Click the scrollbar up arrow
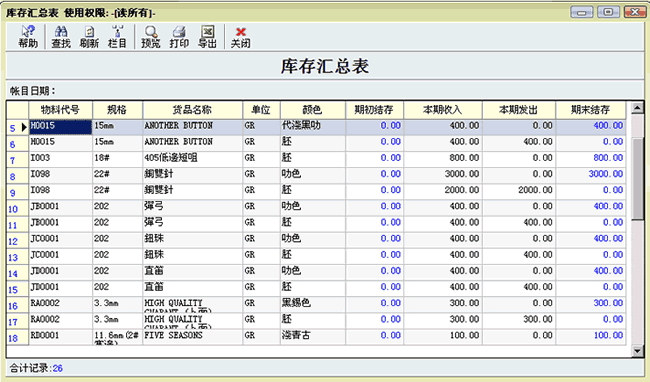This screenshot has height=382, width=650. [637, 109]
